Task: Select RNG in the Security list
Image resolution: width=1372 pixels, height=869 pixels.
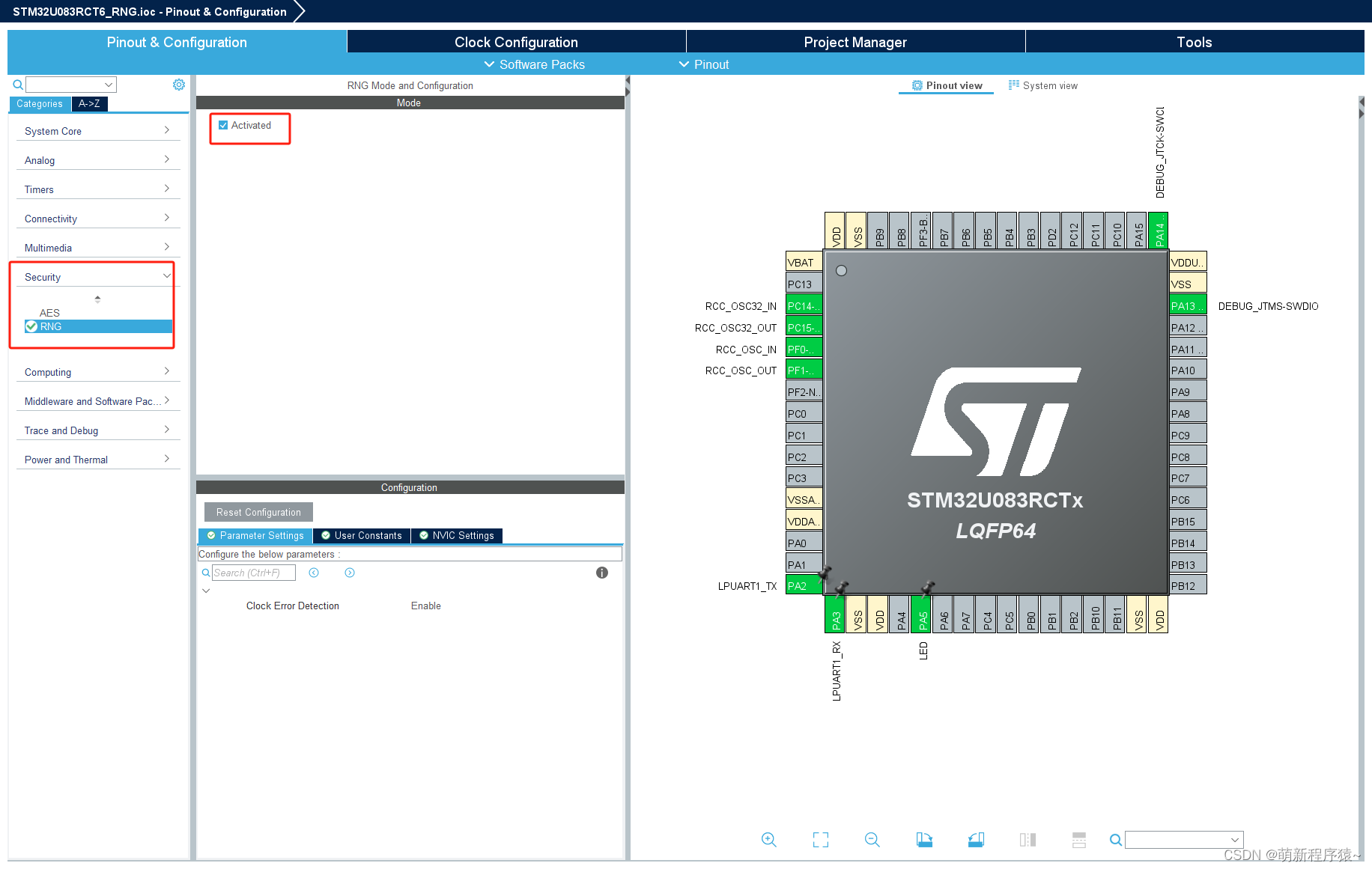Action: (x=98, y=326)
